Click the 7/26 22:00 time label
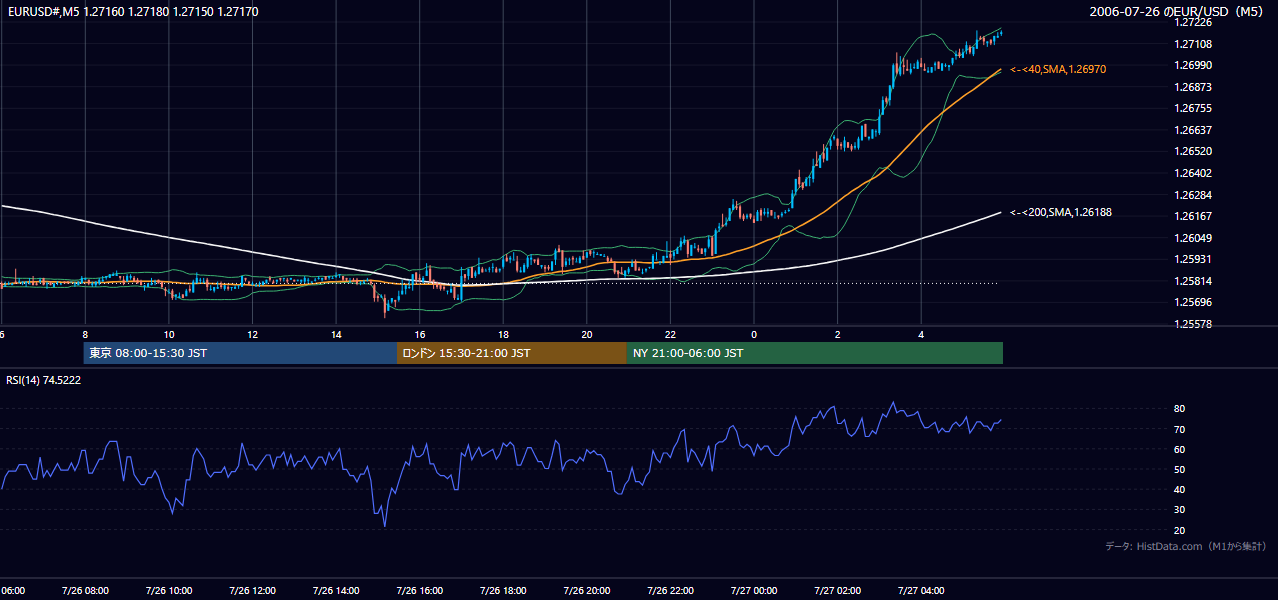1278x600 pixels. pyautogui.click(x=670, y=590)
